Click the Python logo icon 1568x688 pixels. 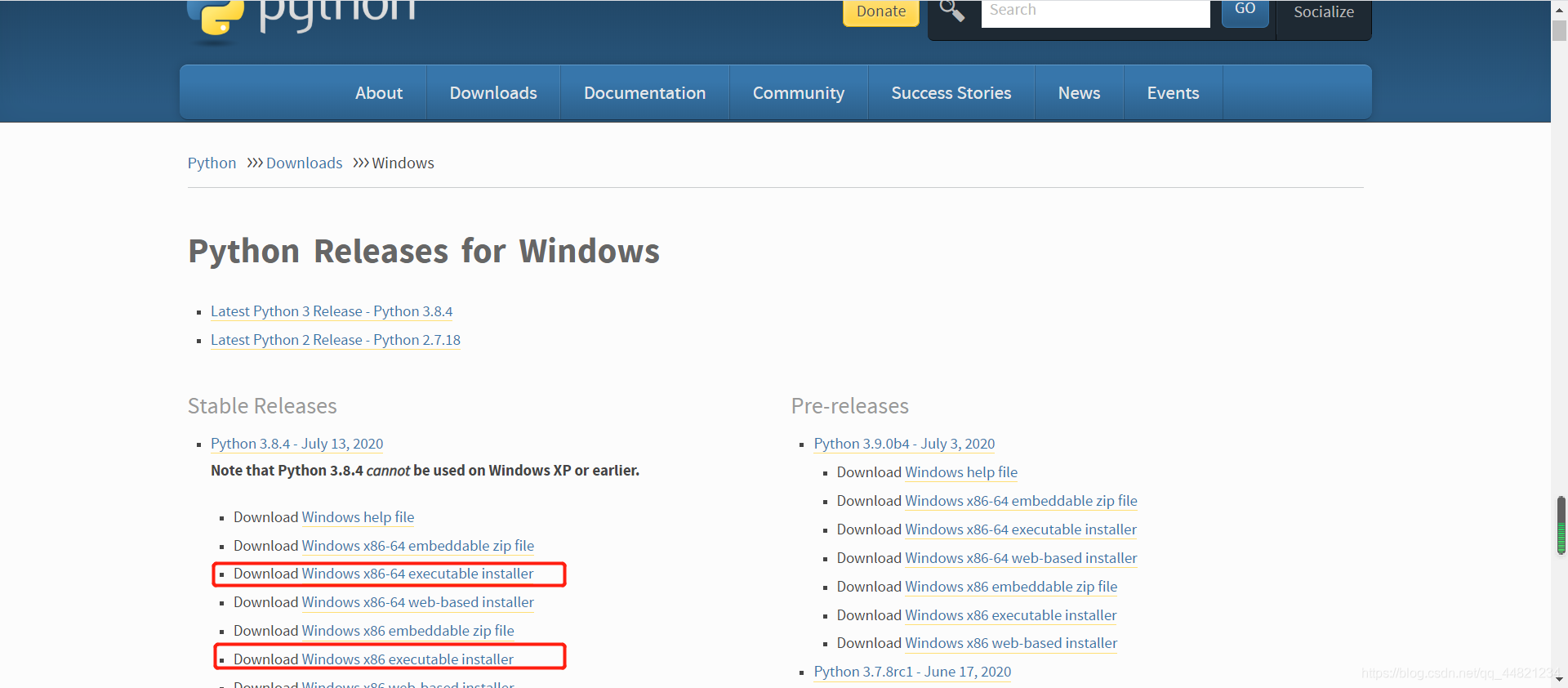click(x=216, y=18)
